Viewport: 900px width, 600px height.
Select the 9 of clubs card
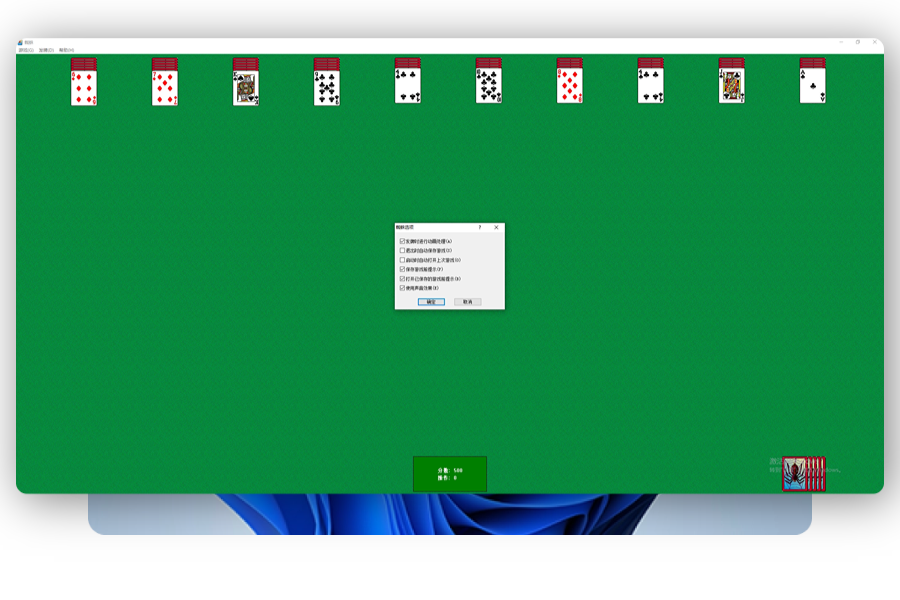click(327, 88)
